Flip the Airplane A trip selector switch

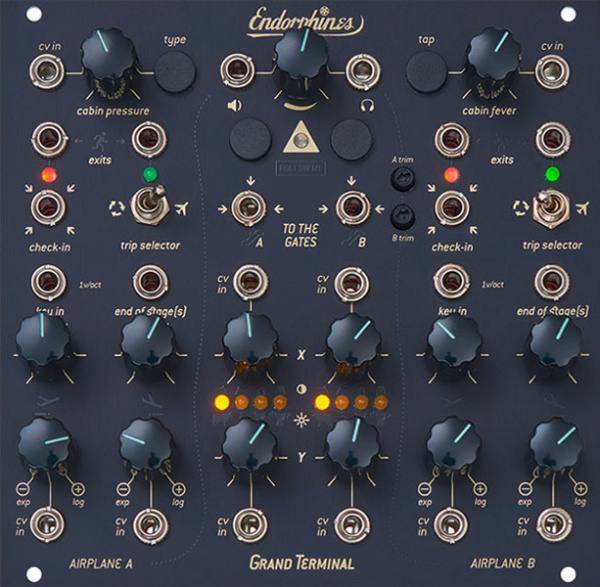[x=150, y=205]
